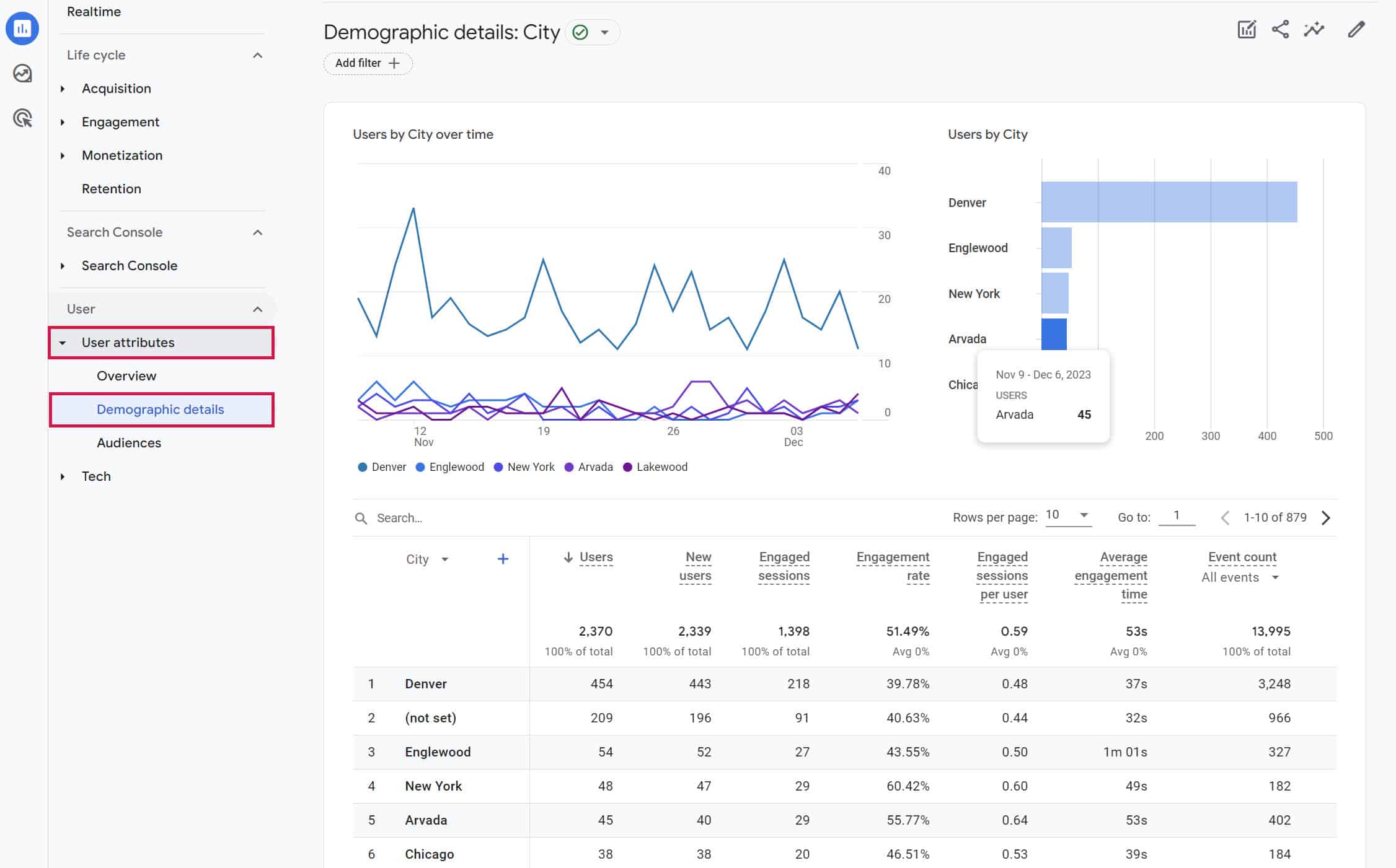This screenshot has width=1396, height=868.
Task: Sort by Engaged sessions per user column
Action: (1002, 576)
